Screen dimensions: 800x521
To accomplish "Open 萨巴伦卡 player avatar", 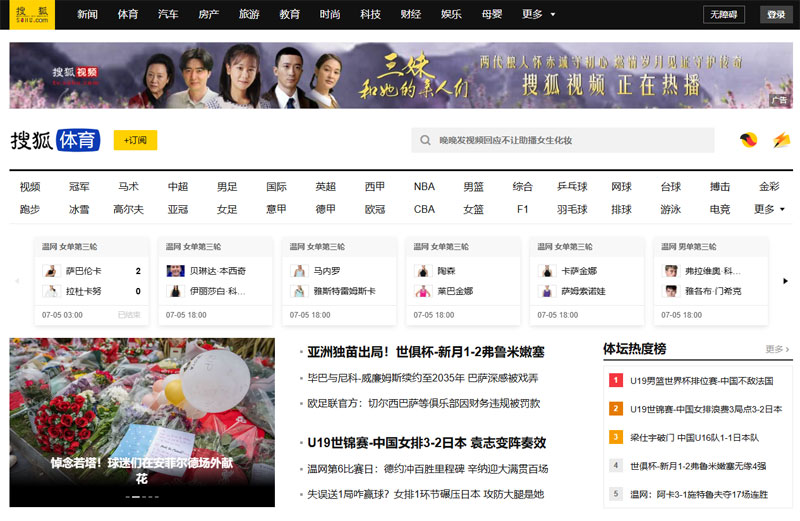I will click(x=51, y=271).
